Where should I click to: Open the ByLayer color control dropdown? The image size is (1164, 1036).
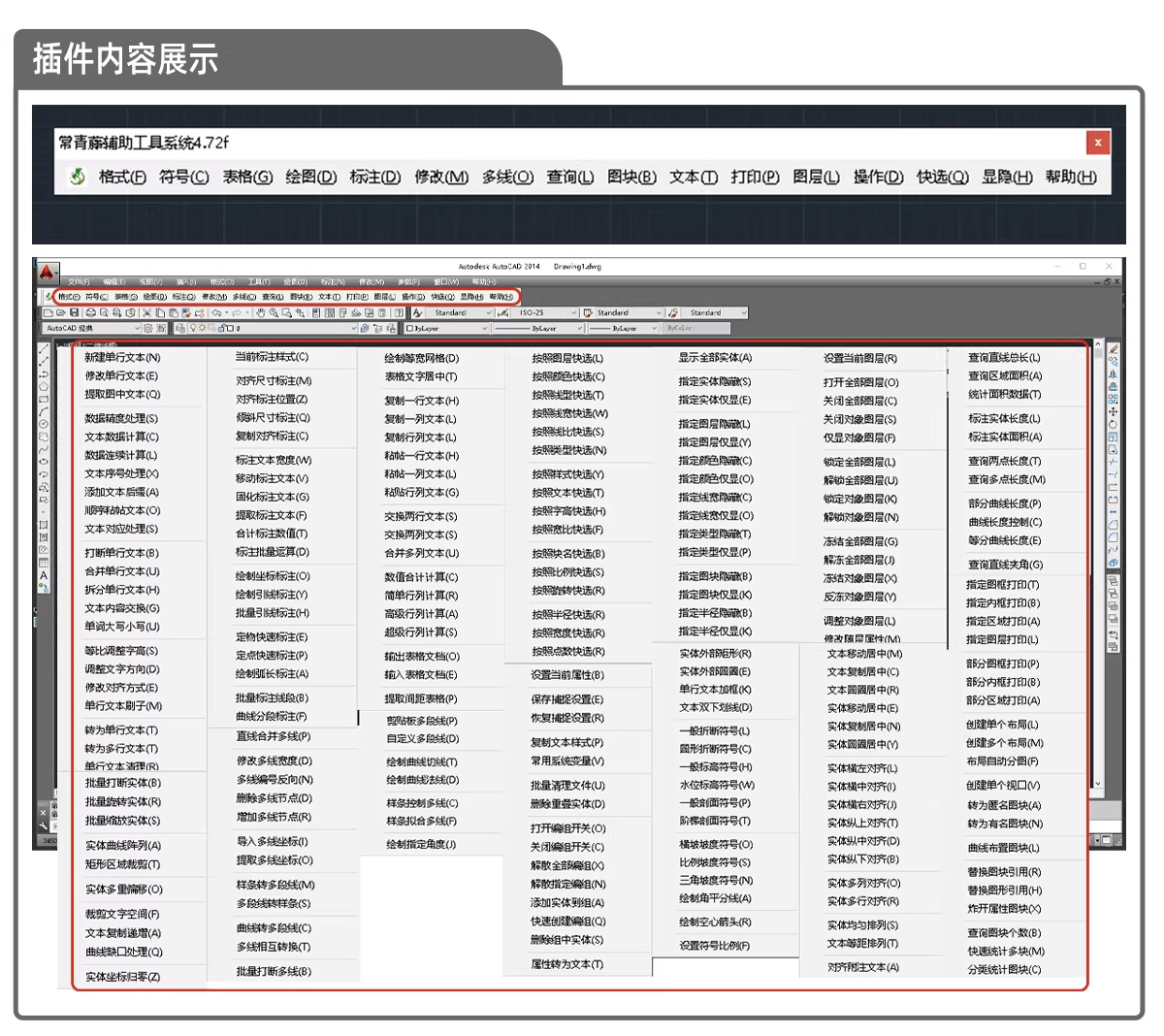pyautogui.click(x=447, y=328)
